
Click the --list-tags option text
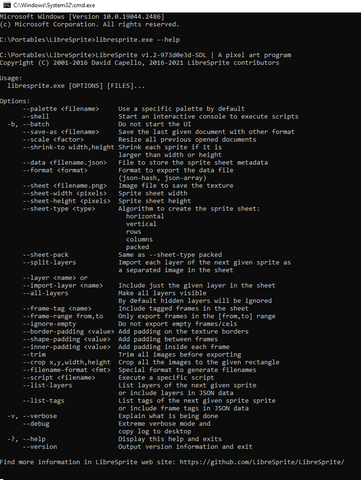click(44, 401)
